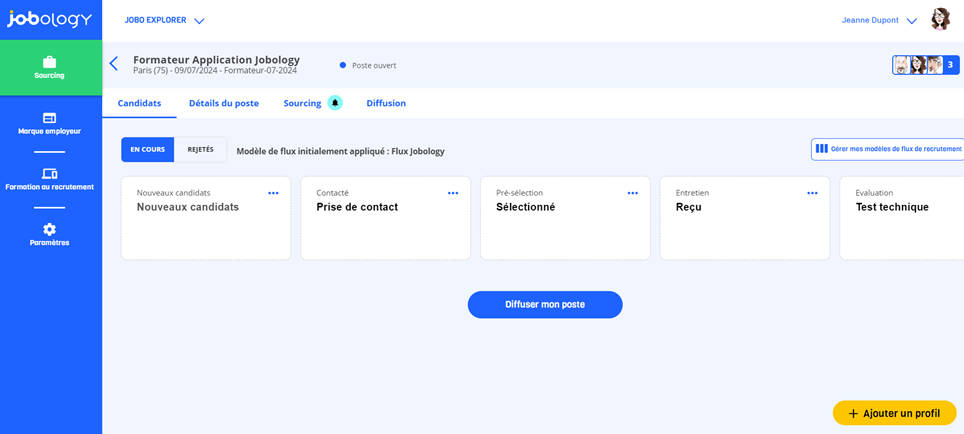Click the Test technique column title
964x434 pixels.
[x=892, y=207]
